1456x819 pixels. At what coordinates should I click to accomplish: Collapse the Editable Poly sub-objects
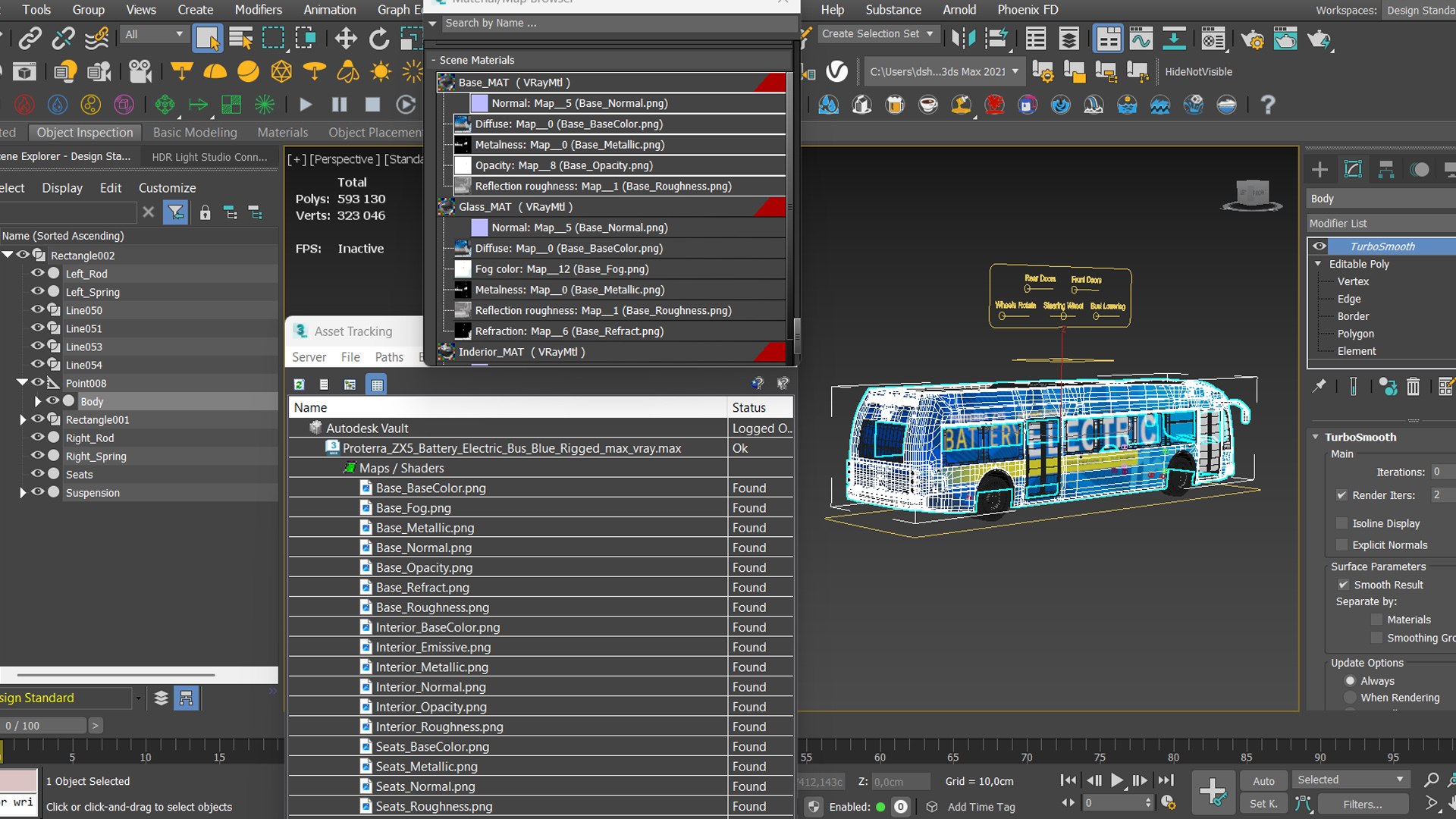point(1318,264)
